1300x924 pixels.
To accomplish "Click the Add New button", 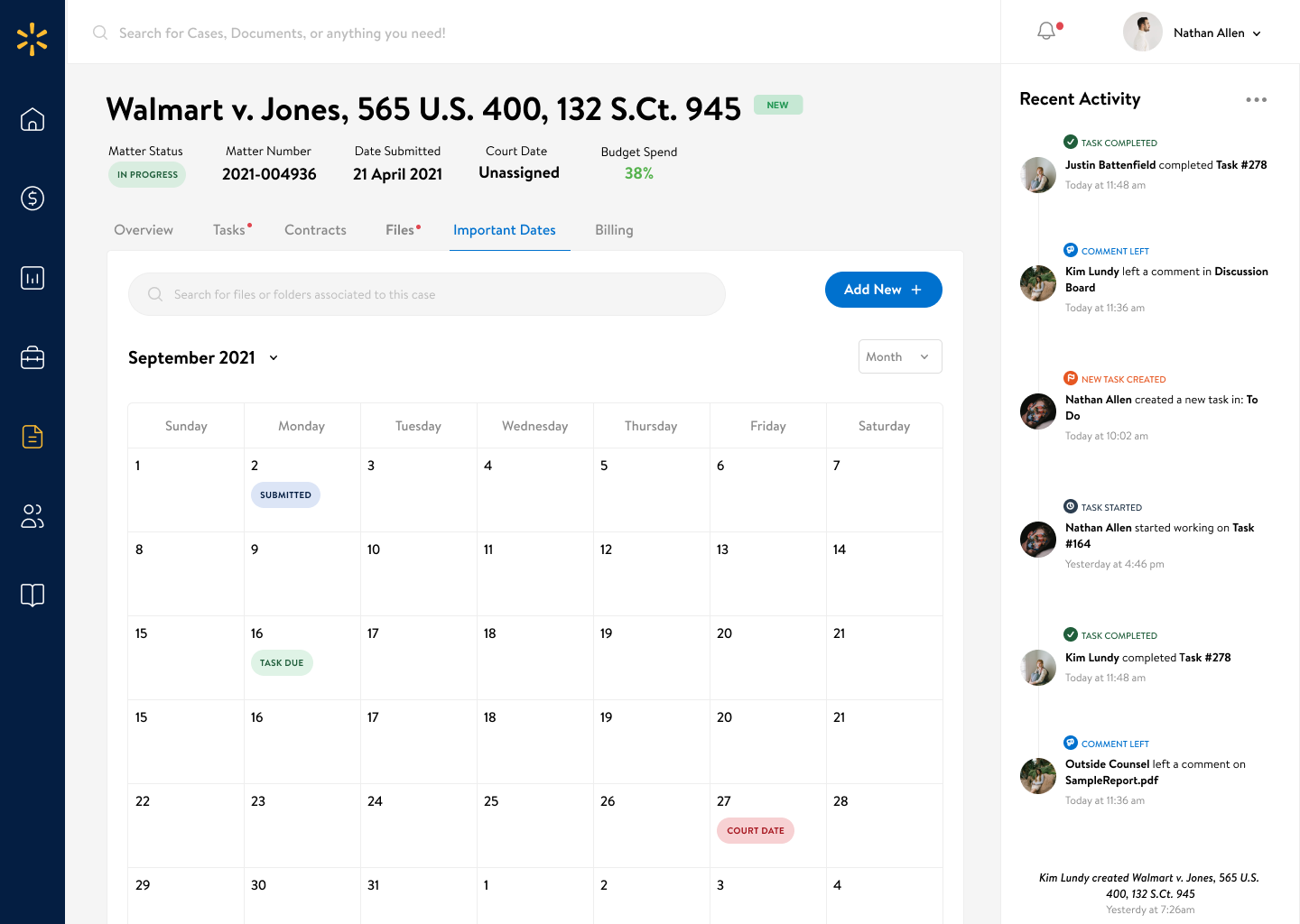I will click(x=884, y=290).
